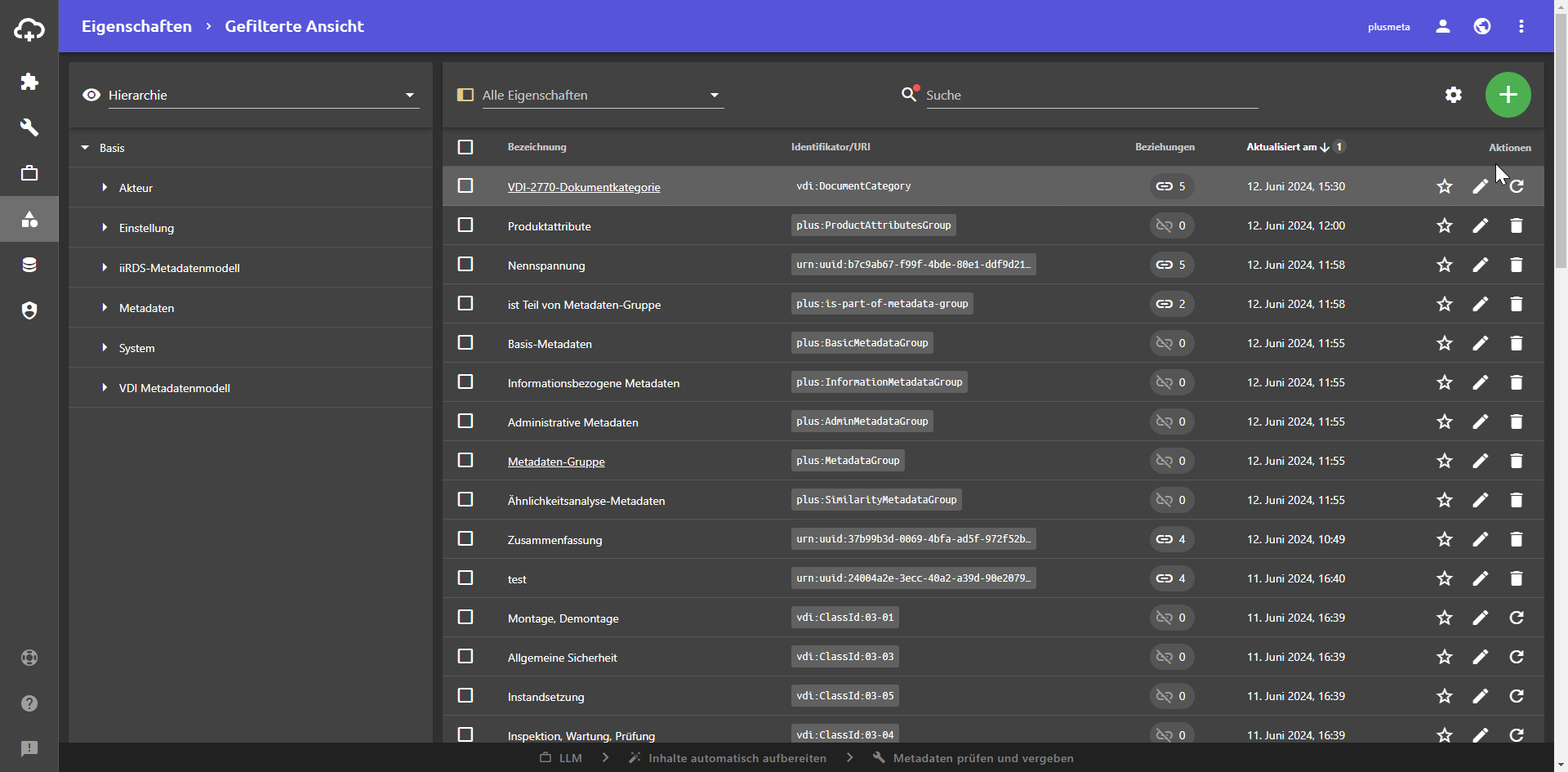The image size is (1568, 772).
Task: Expand the Akteur tree node
Action: tap(105, 188)
